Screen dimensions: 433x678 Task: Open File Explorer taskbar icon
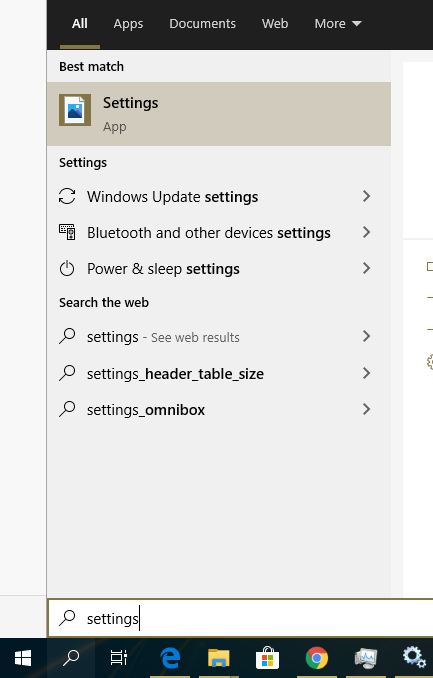click(x=218, y=658)
